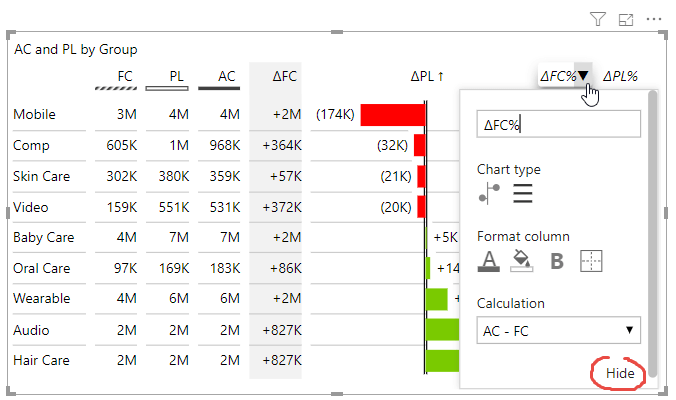676x400 pixels.
Task: Click the ΔFC% header dropdown arrow
Action: coord(583,76)
